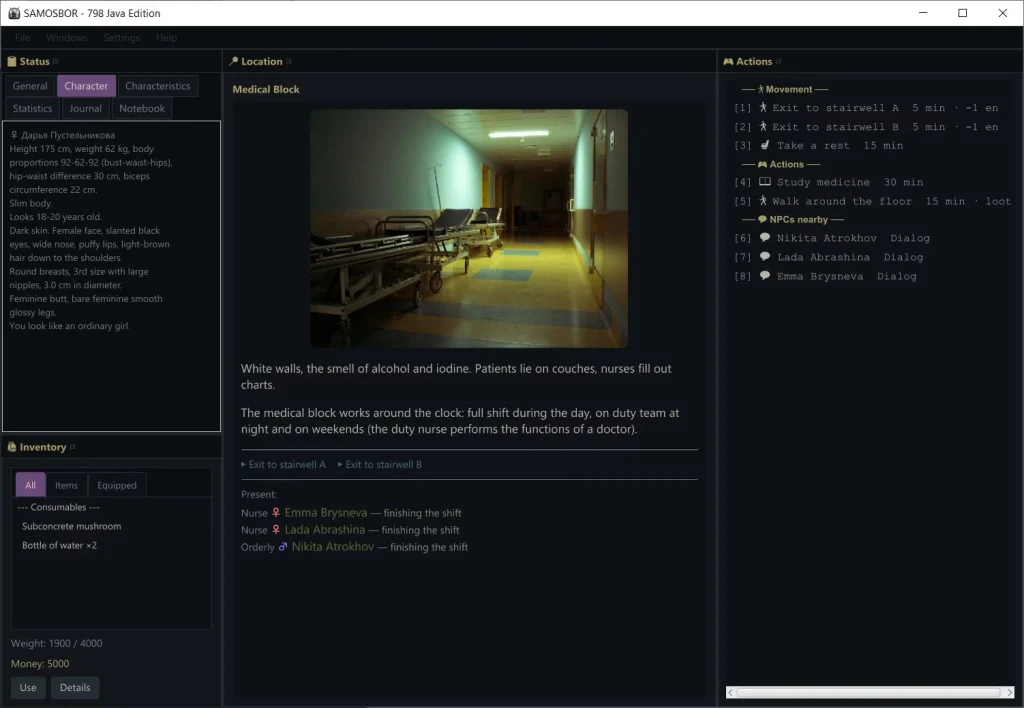Click the rest icon next to Take a rest

(765, 145)
